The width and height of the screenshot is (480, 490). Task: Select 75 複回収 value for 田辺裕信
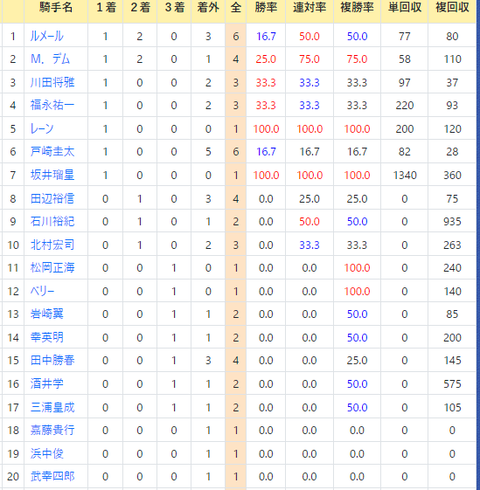coord(452,199)
